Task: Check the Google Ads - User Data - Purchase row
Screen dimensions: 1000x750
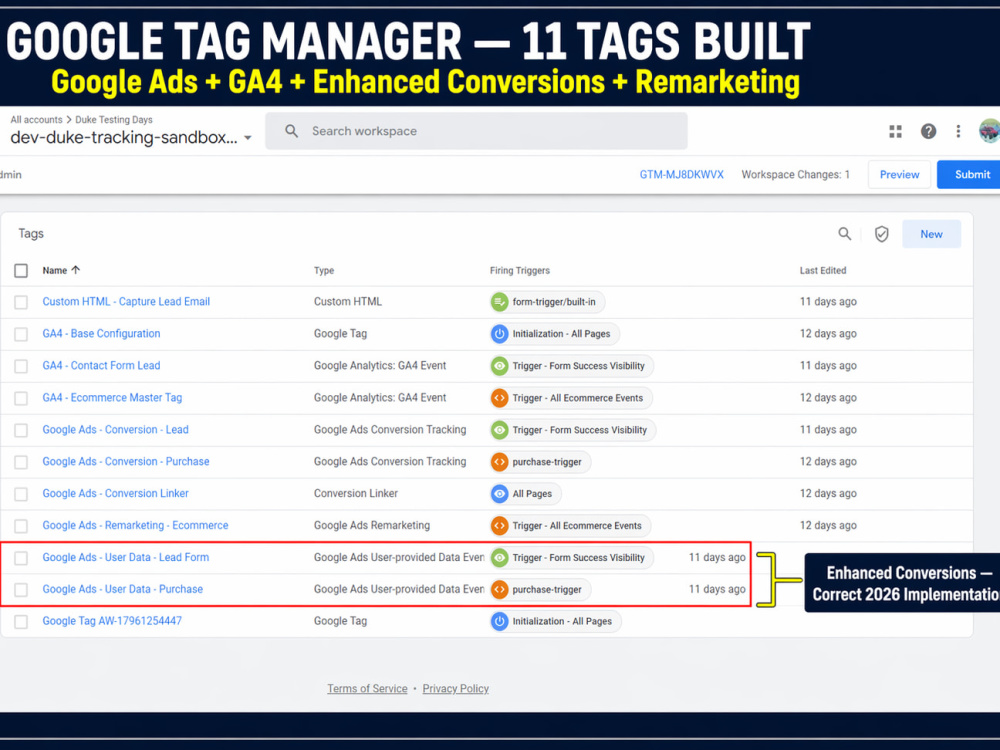Action: 21,589
